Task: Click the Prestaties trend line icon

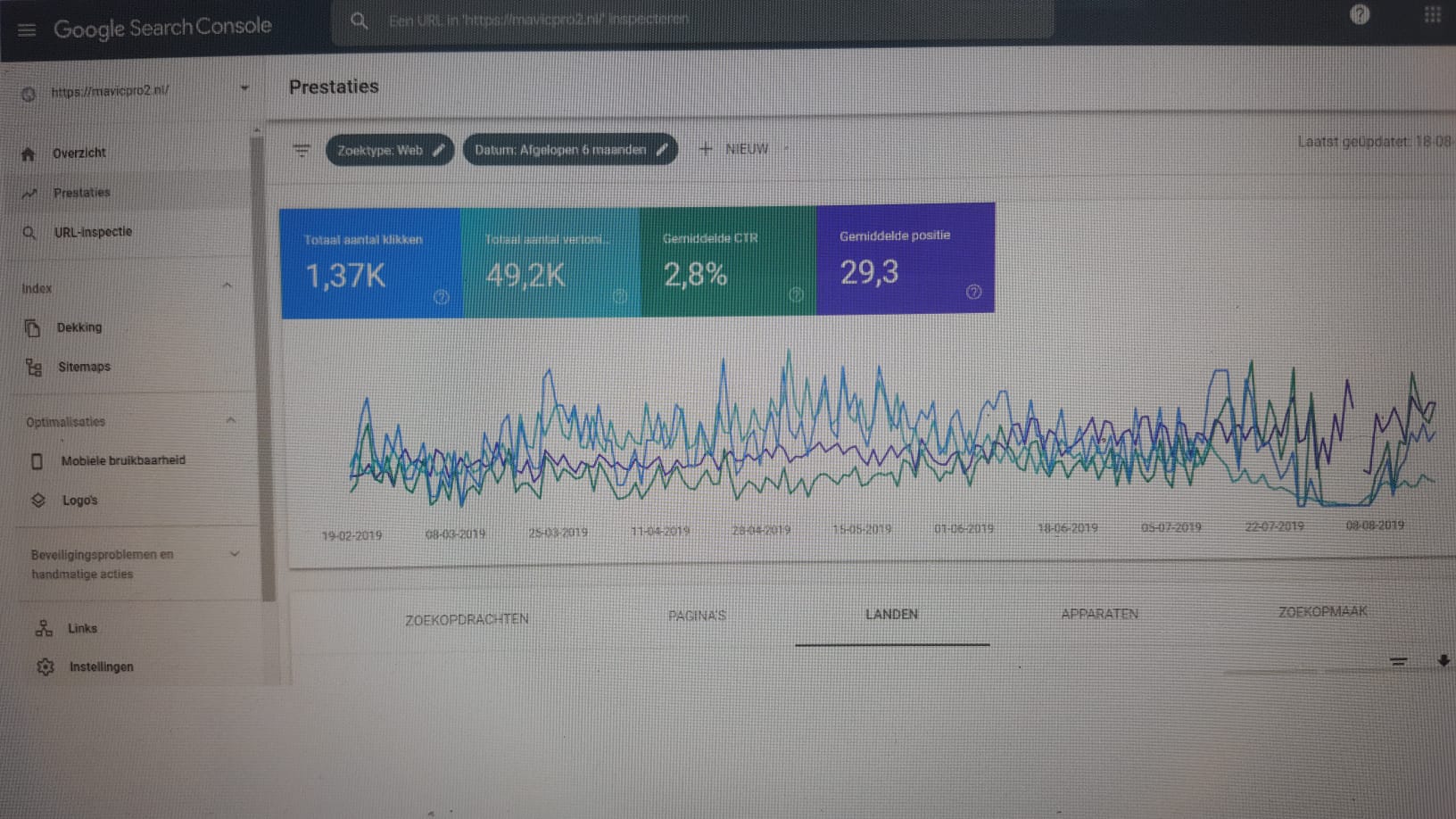Action: point(29,193)
